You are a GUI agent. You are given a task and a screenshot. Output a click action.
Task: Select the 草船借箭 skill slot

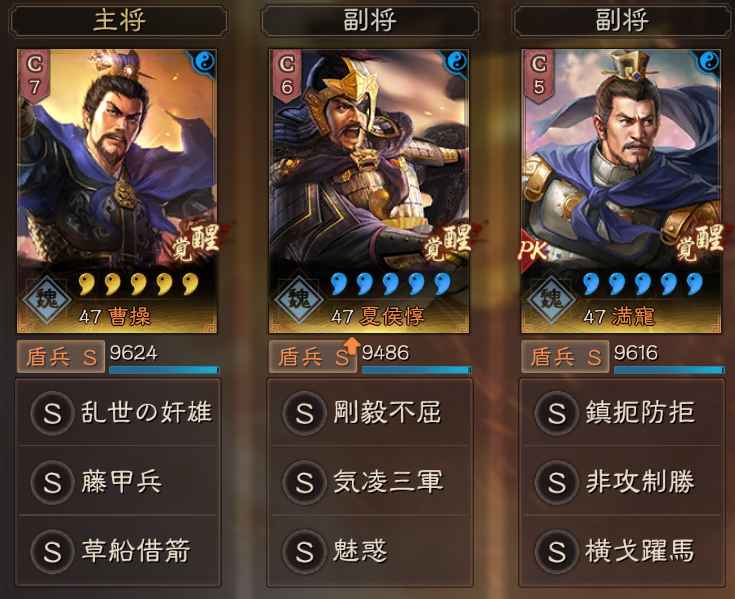point(118,551)
